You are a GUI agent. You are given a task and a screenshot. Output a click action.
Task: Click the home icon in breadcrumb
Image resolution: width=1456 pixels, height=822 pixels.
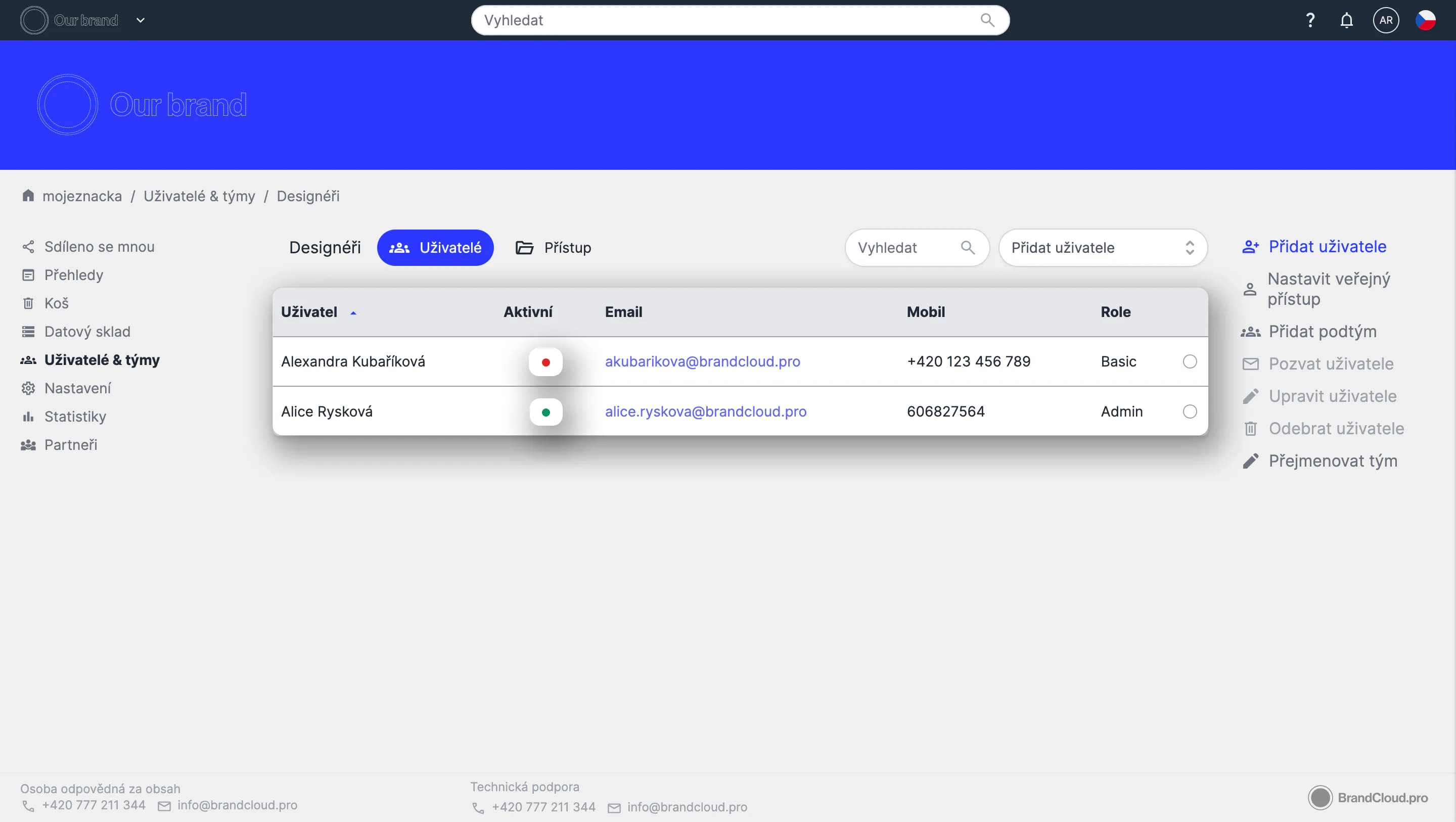click(x=28, y=196)
